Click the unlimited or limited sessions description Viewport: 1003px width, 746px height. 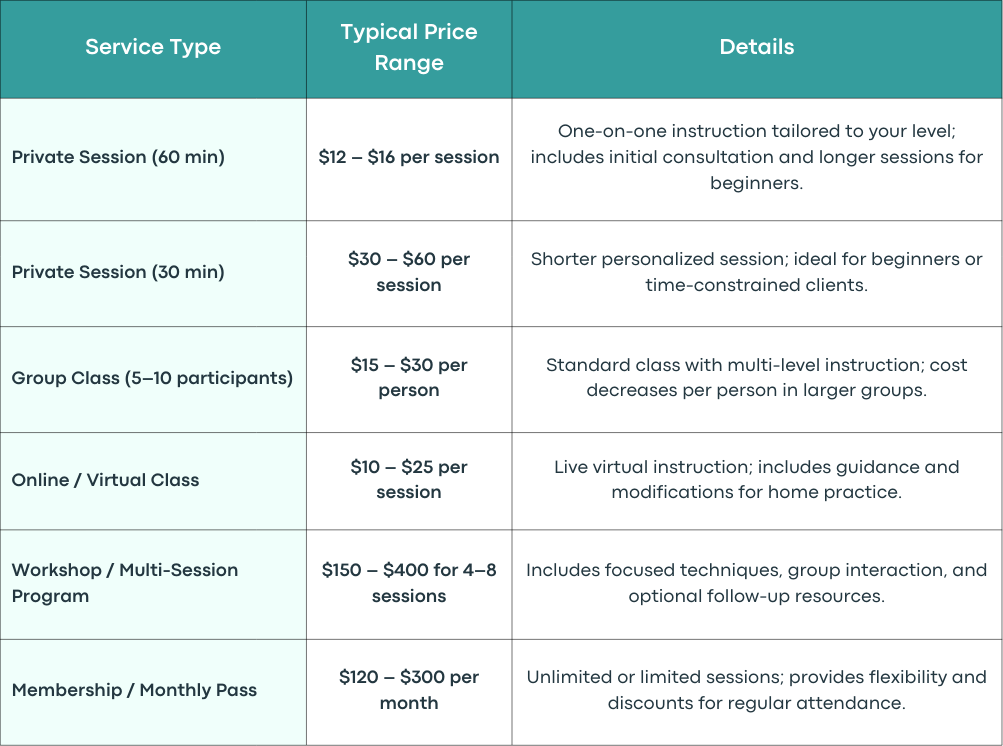(x=757, y=690)
